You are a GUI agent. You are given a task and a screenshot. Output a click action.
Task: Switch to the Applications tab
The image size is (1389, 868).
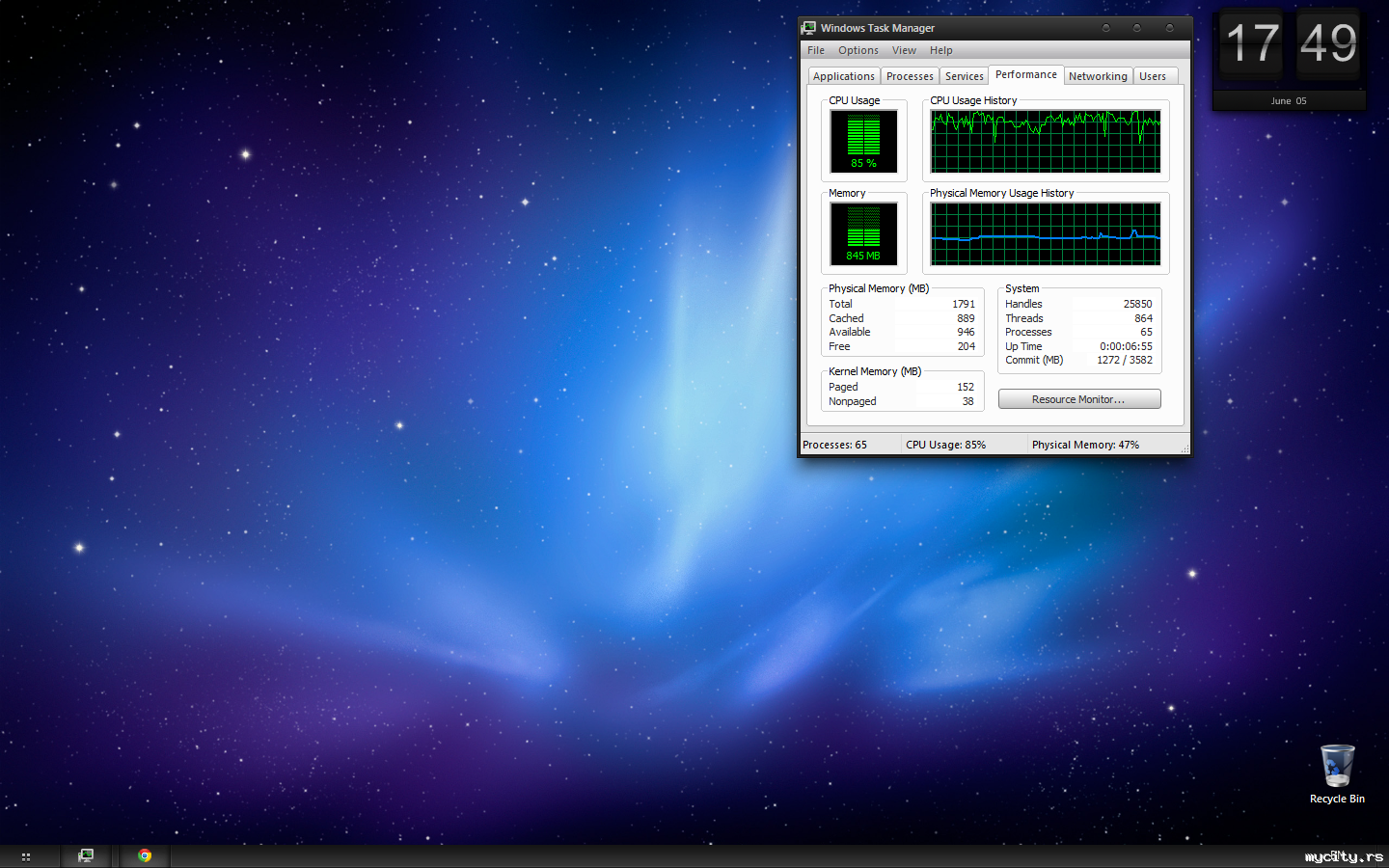(843, 76)
